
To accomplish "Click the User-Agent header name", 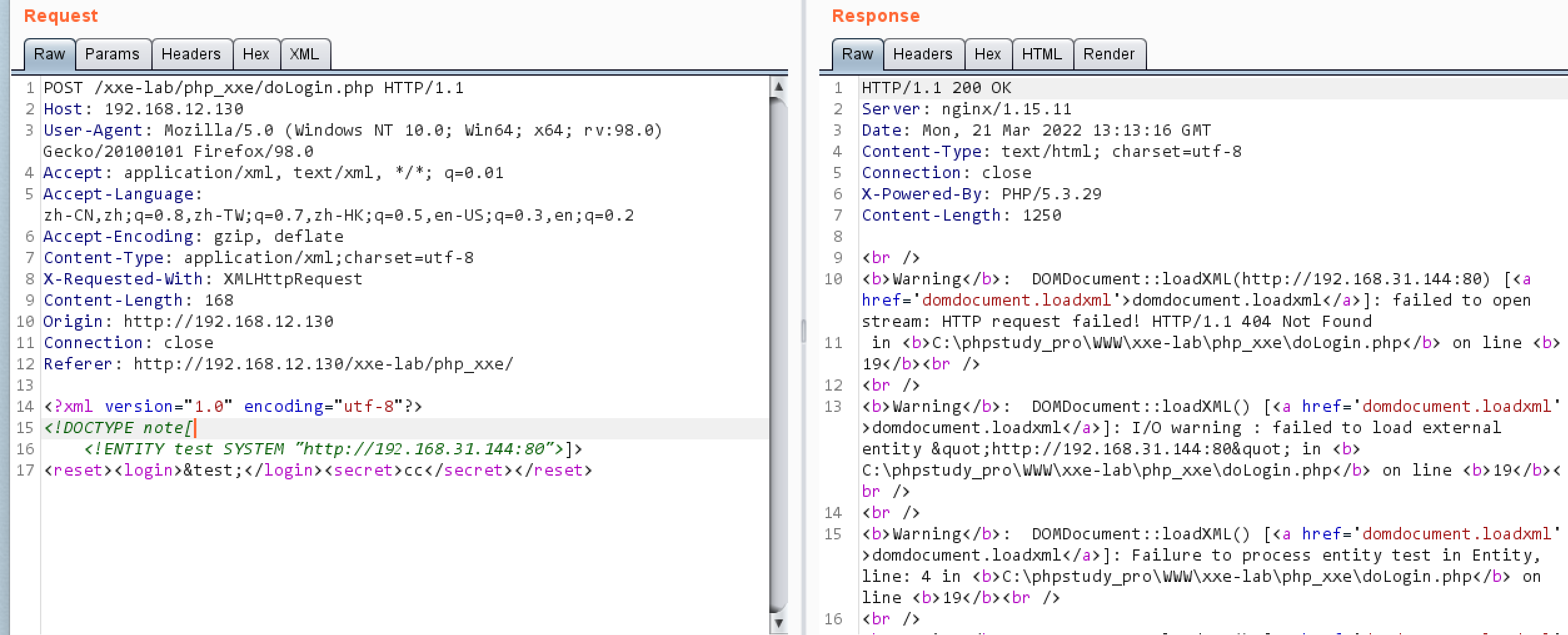I will coord(93,130).
